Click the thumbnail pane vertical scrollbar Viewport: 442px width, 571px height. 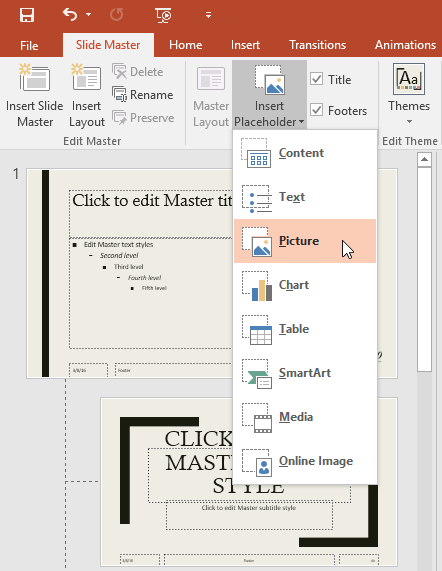pos(424,269)
